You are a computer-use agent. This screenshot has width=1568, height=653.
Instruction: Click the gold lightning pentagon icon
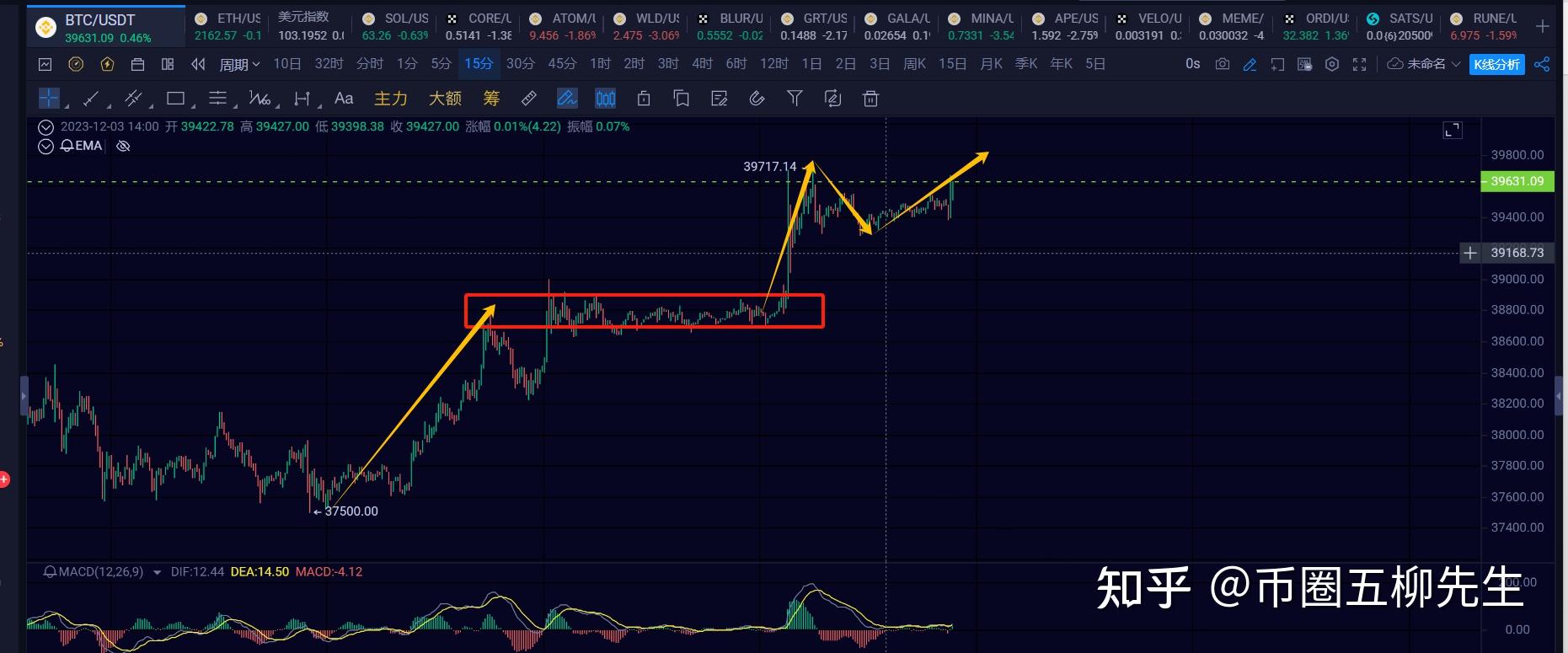107,64
